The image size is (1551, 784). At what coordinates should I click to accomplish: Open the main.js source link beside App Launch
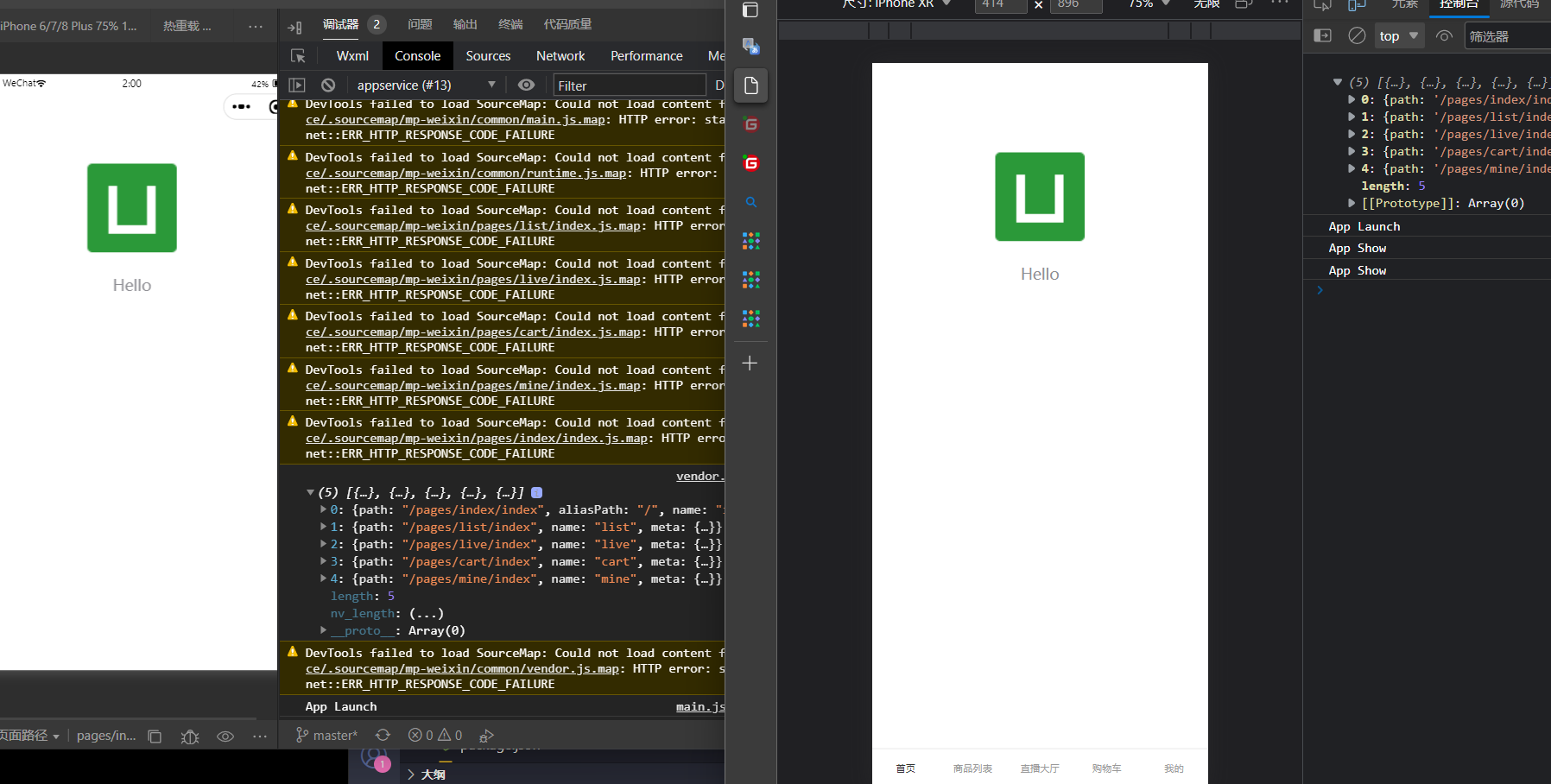(700, 707)
